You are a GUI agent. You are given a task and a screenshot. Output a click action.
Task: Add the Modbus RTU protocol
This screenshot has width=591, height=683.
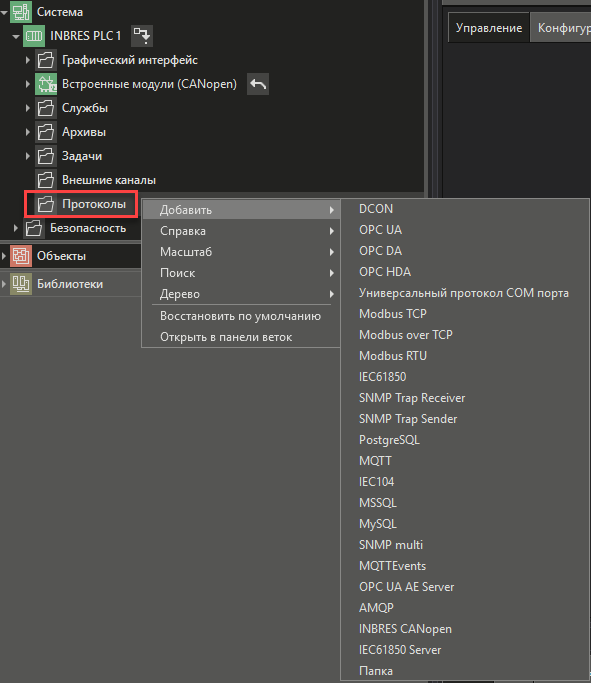(x=465, y=356)
